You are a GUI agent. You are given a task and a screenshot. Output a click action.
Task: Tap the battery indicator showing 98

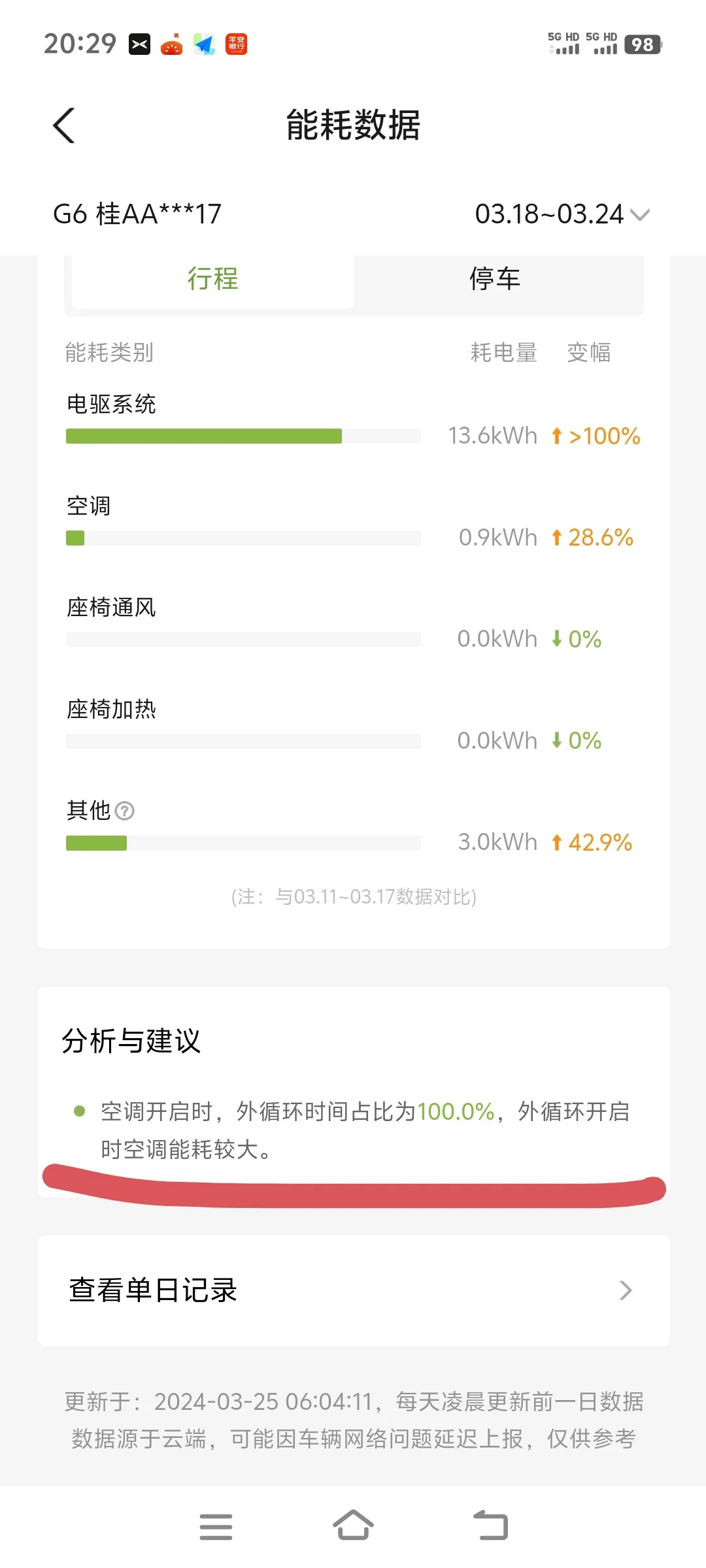pos(643,44)
